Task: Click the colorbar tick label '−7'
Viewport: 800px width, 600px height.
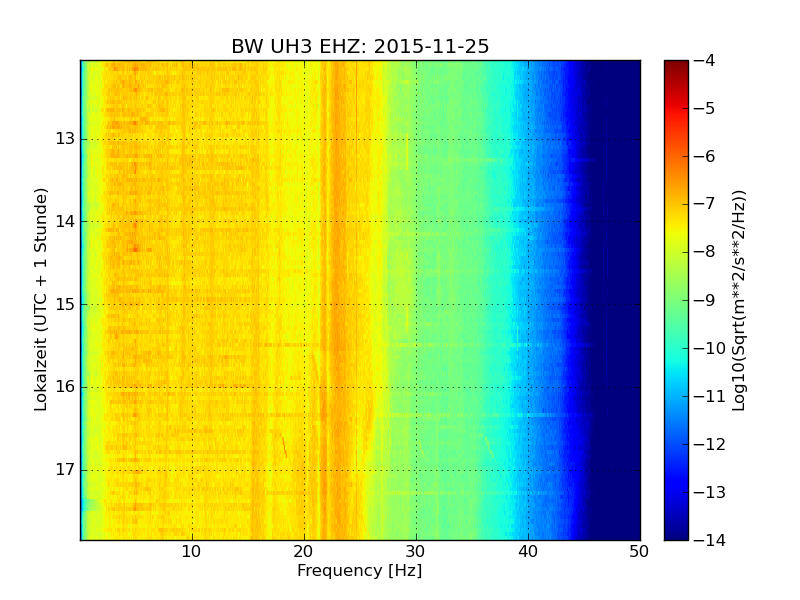Action: click(x=705, y=204)
